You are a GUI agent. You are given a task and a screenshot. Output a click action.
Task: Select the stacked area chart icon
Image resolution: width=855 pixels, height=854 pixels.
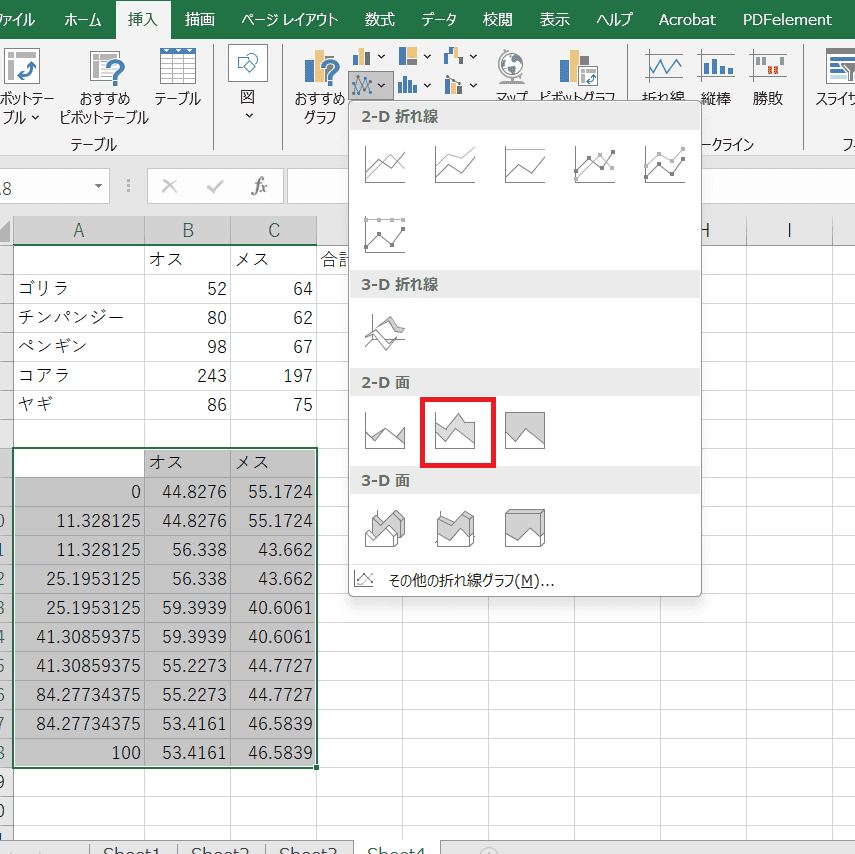(x=457, y=432)
